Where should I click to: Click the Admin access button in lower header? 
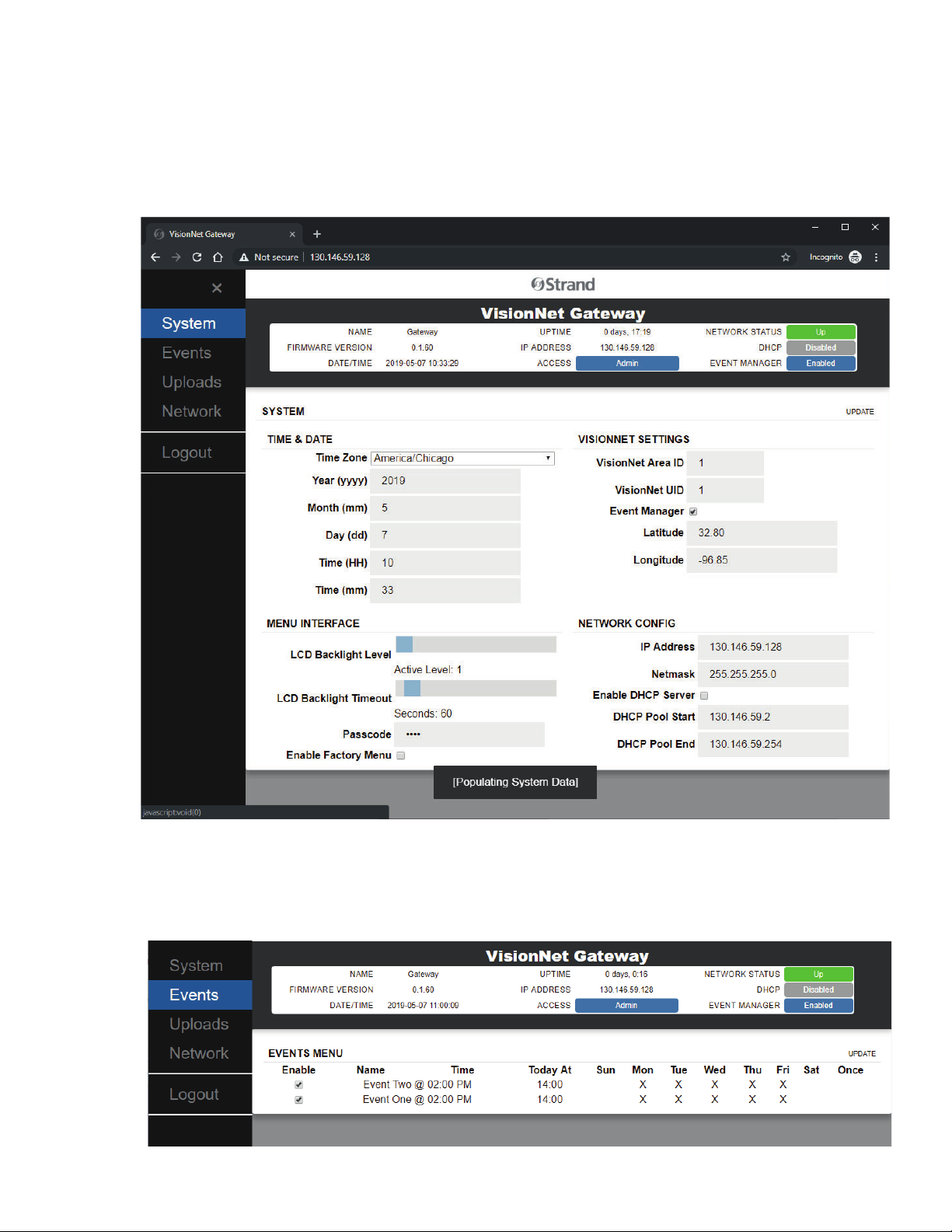click(x=626, y=1005)
